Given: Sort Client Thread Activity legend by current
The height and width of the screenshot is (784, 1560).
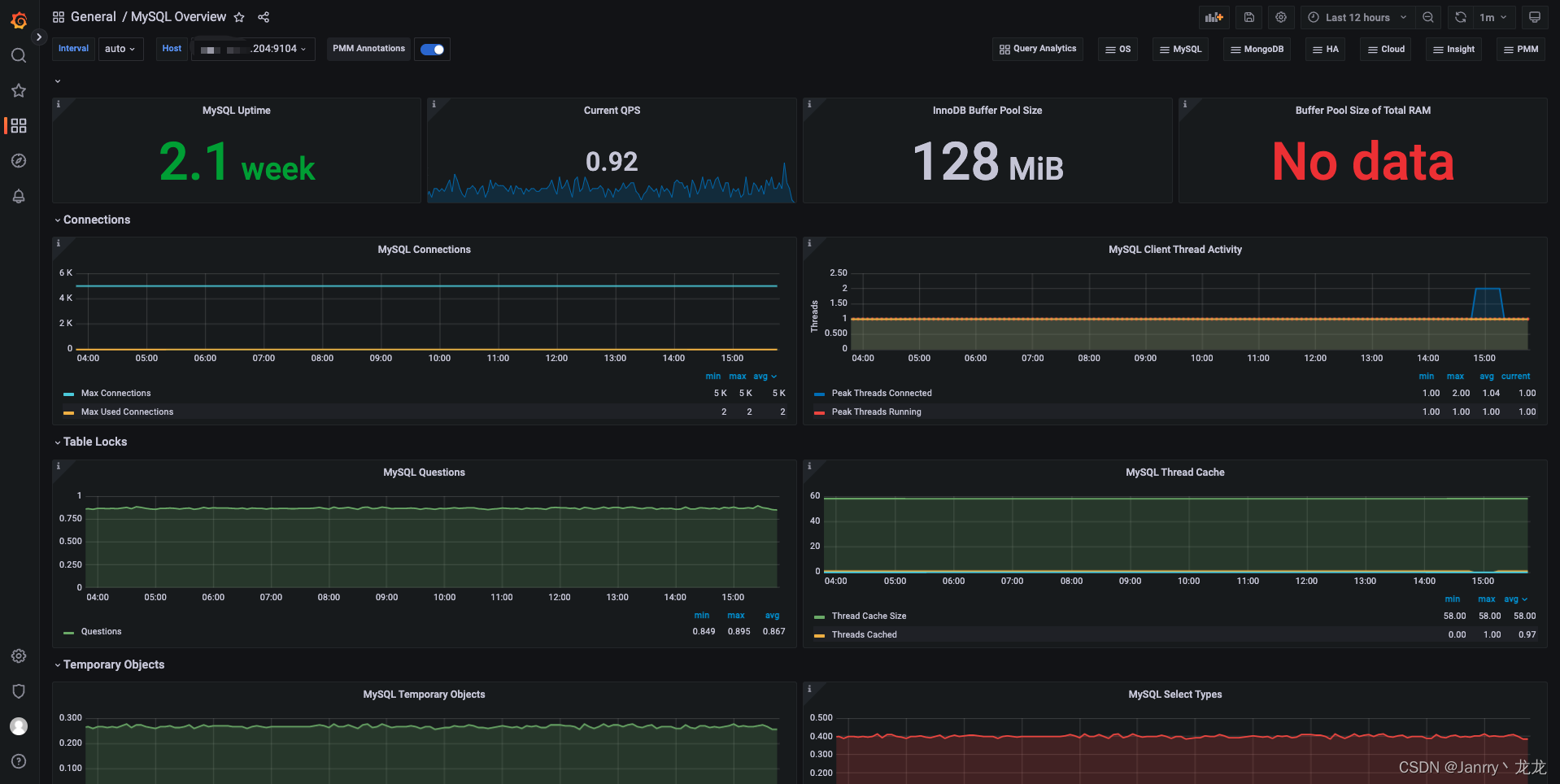Looking at the screenshot, I should 1515,377.
